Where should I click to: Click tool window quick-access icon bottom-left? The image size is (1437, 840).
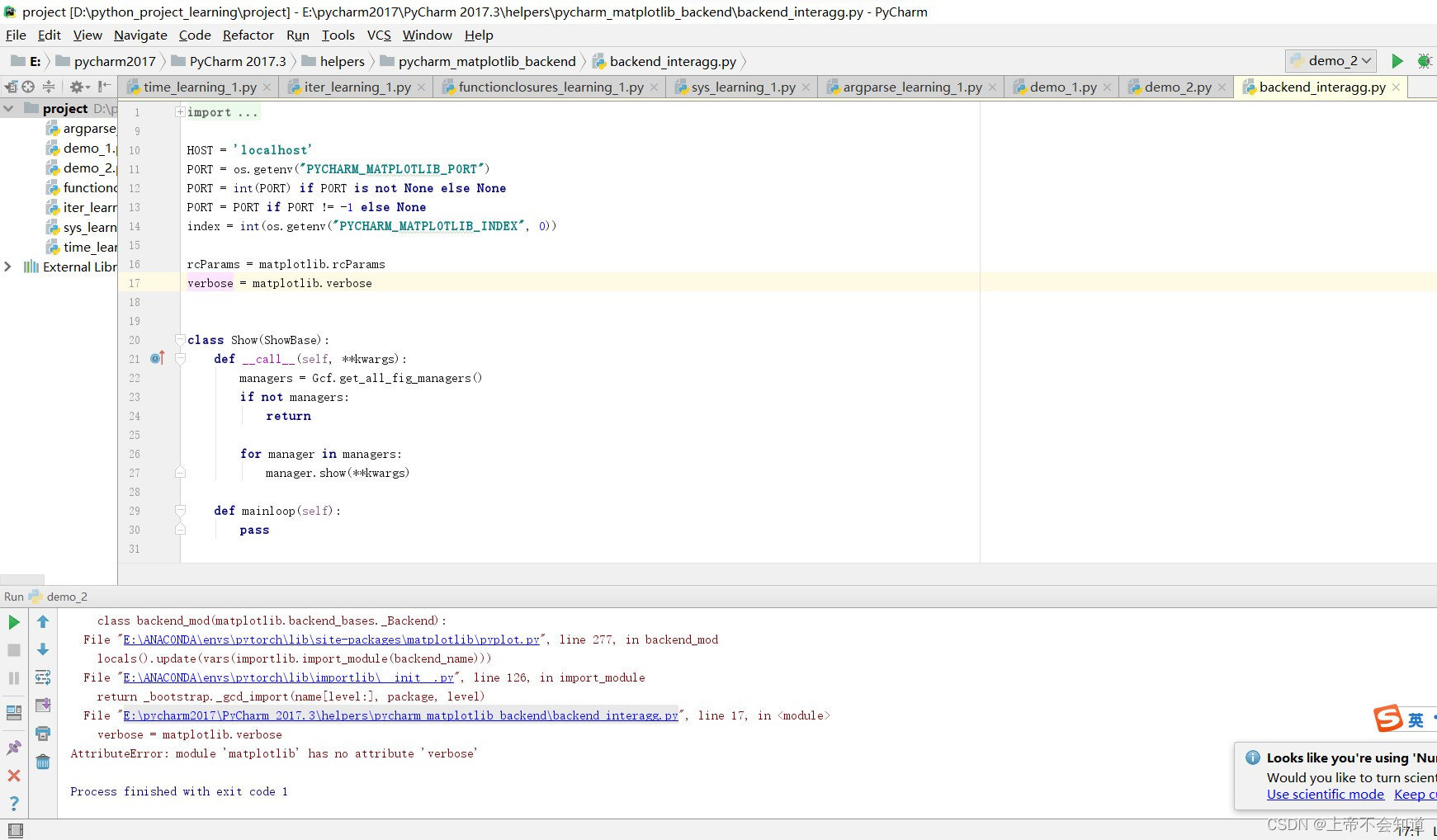(15, 830)
